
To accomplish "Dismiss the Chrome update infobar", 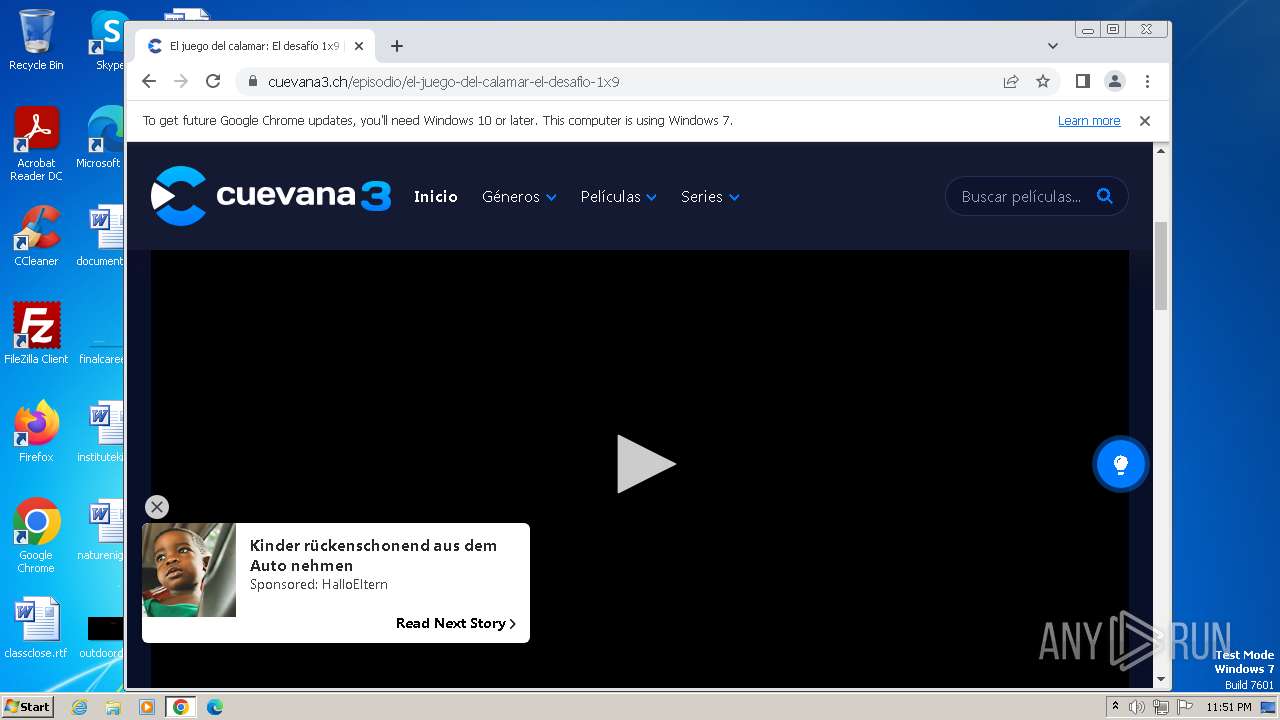I will tap(1145, 121).
